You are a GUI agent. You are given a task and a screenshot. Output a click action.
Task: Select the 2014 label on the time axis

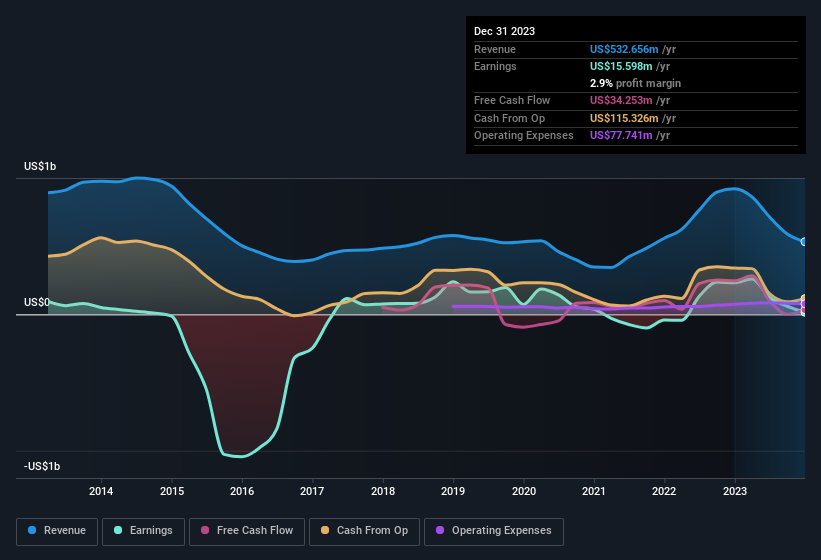101,491
